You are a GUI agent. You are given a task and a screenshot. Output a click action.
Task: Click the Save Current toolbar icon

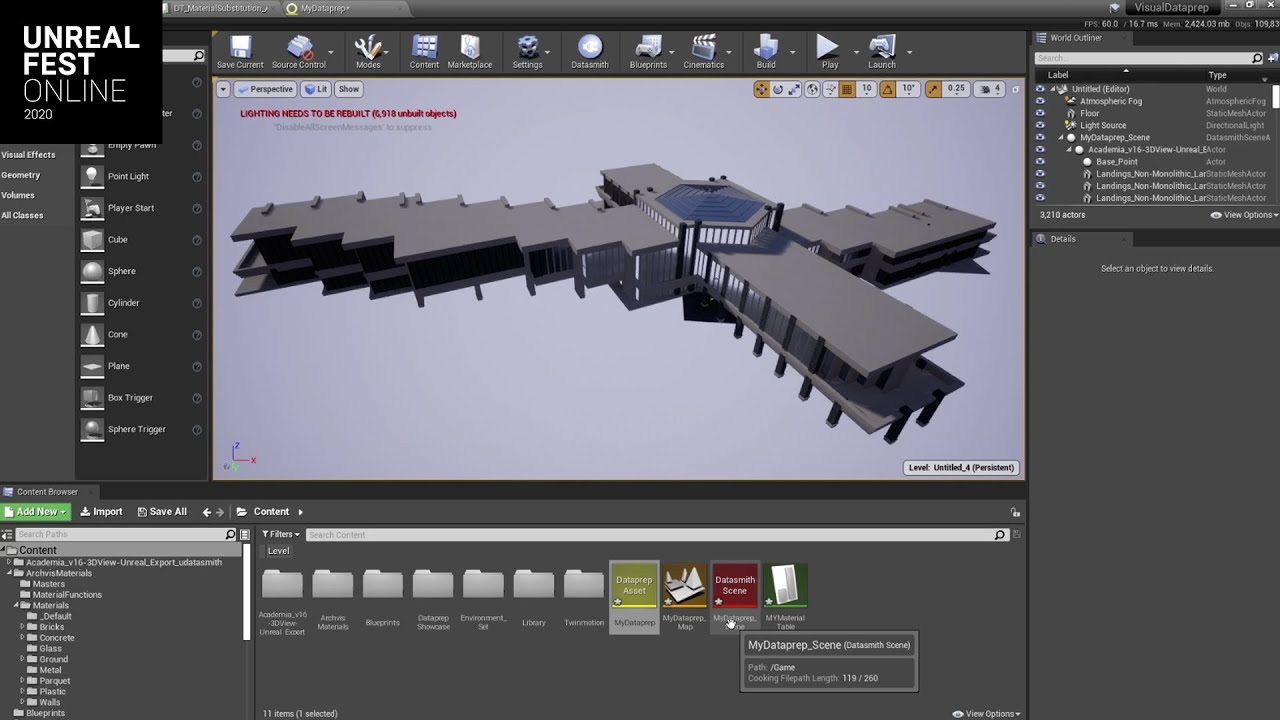point(240,52)
